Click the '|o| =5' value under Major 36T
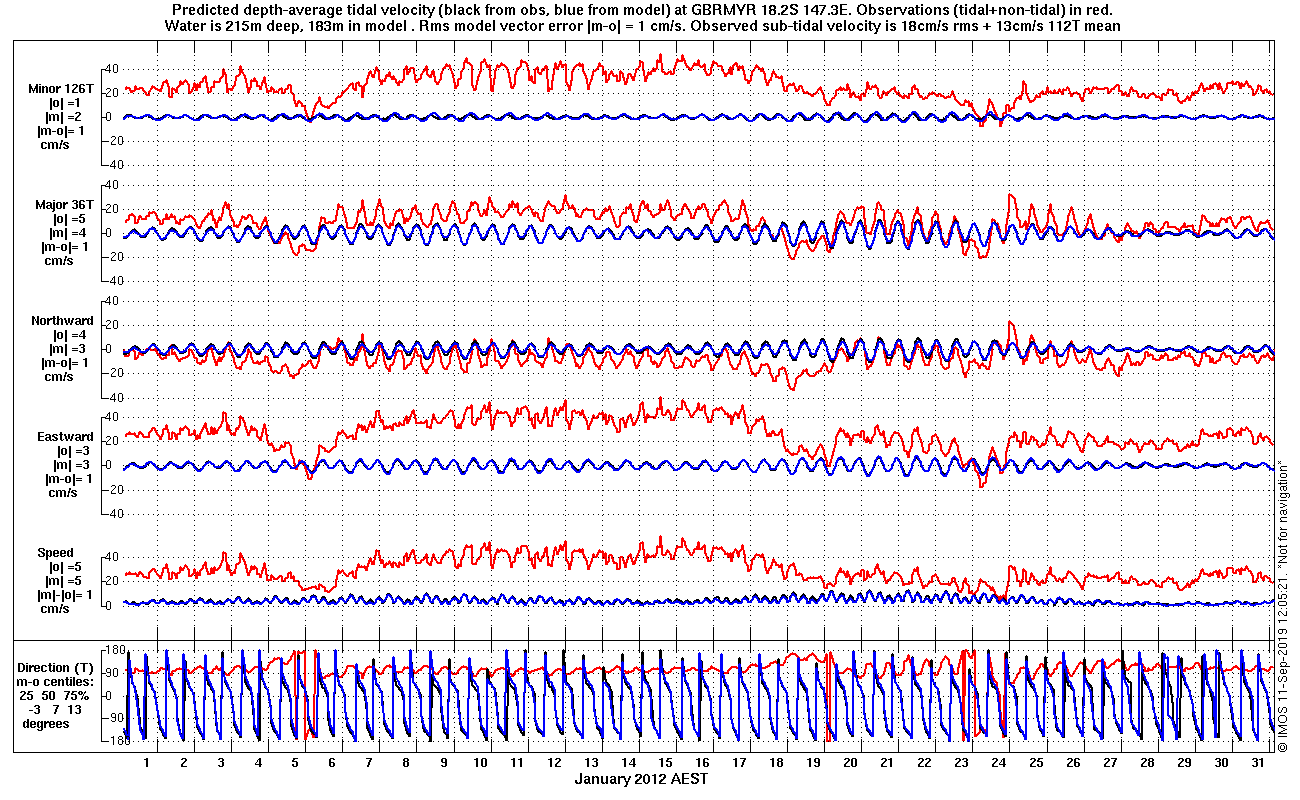The image size is (1300, 800). pos(69,219)
